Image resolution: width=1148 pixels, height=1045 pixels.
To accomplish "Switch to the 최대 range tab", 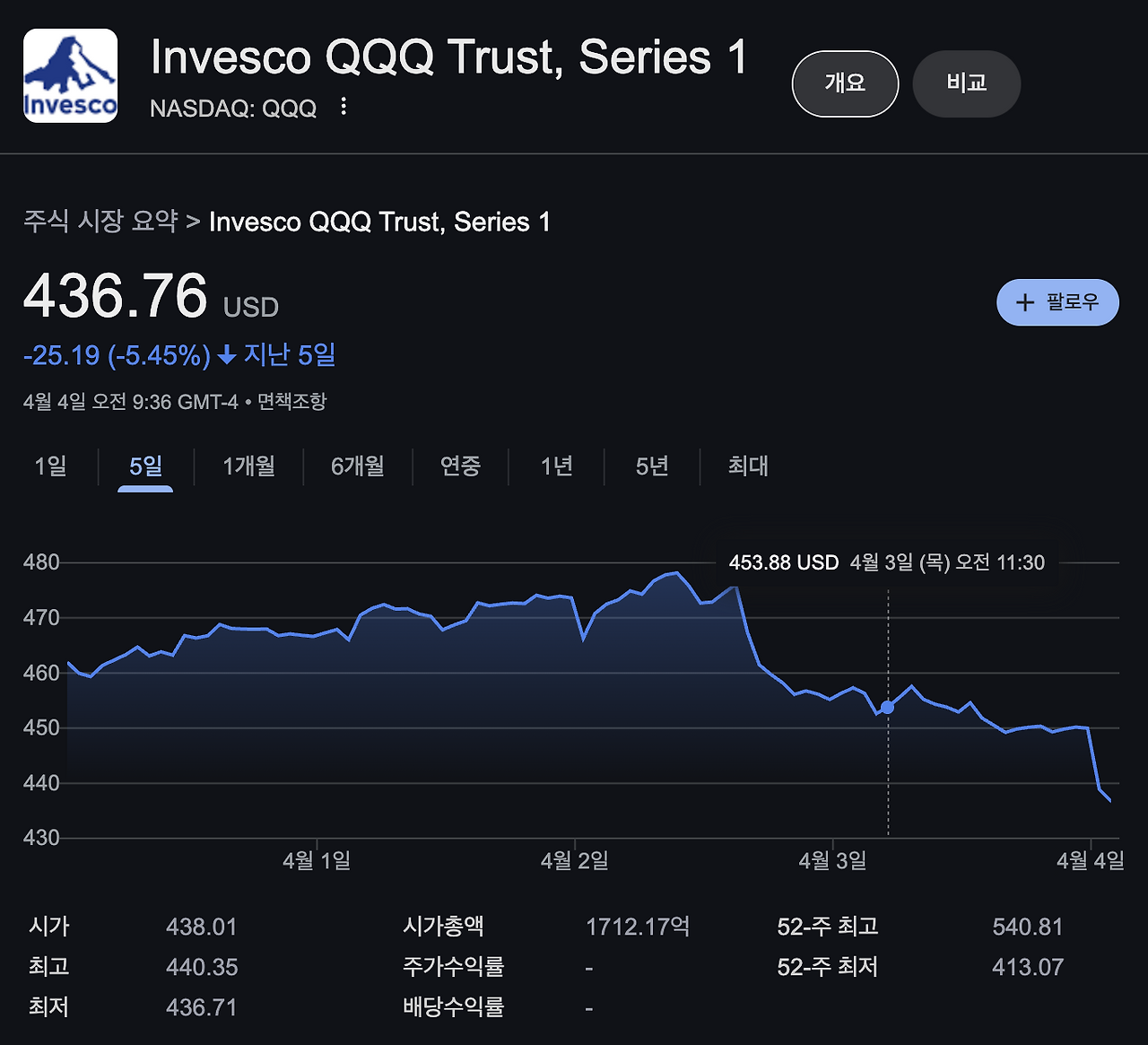I will click(748, 466).
